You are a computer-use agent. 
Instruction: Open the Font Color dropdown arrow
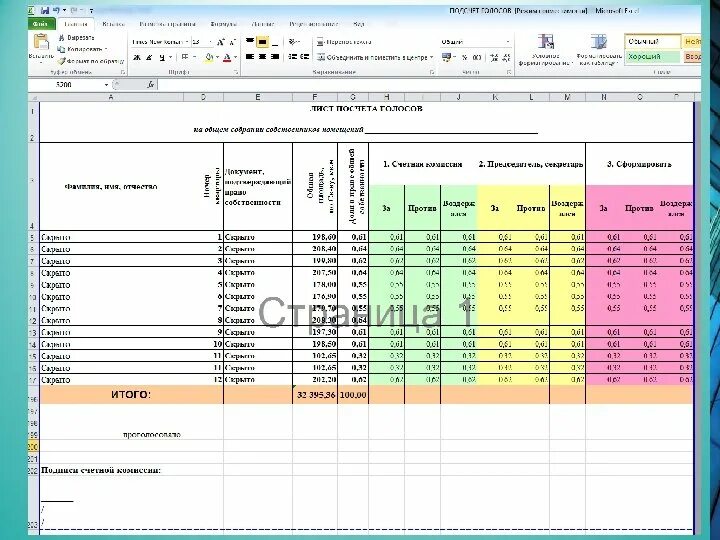tap(235, 57)
